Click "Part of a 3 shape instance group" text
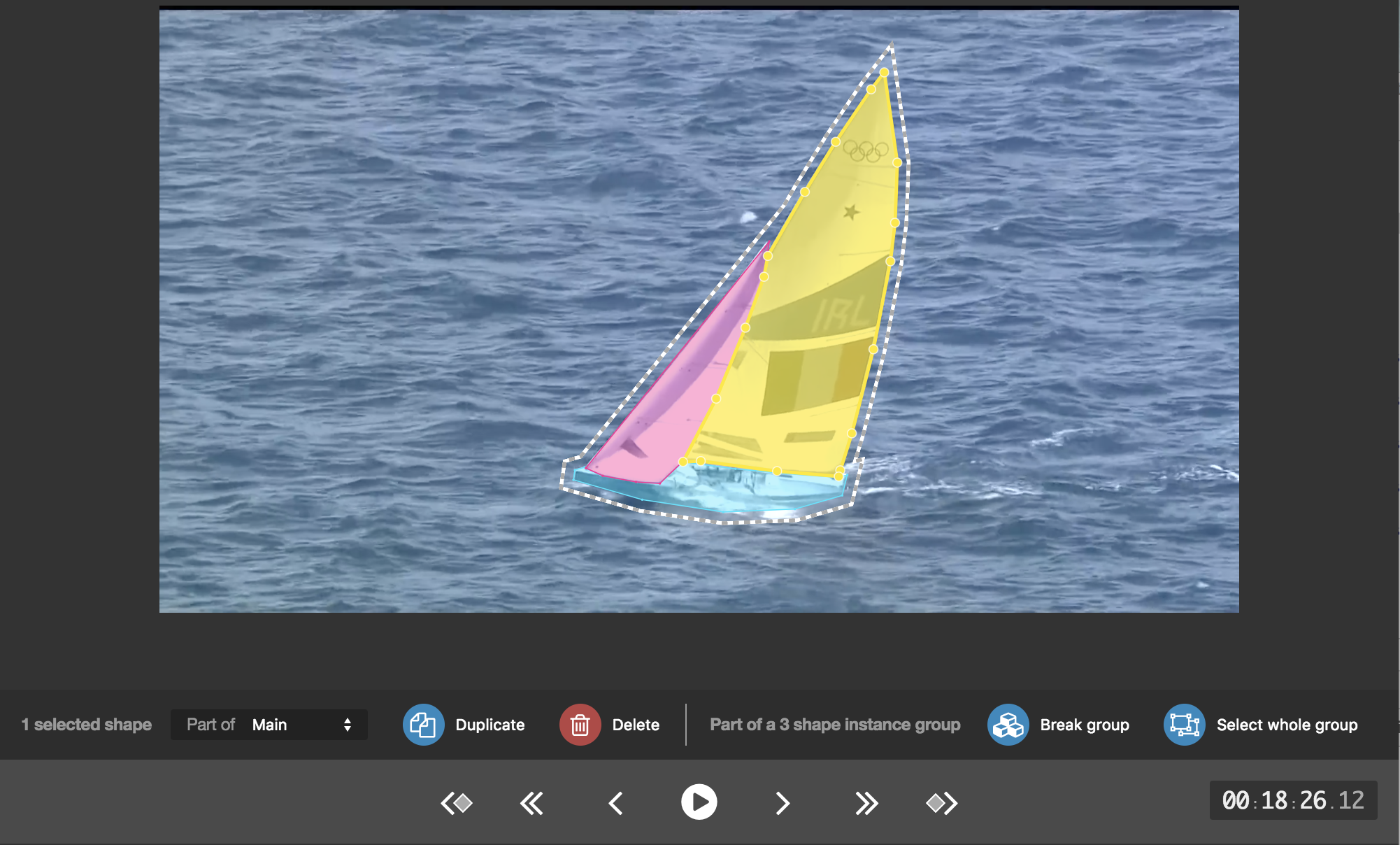The width and height of the screenshot is (1400, 845). click(x=835, y=725)
